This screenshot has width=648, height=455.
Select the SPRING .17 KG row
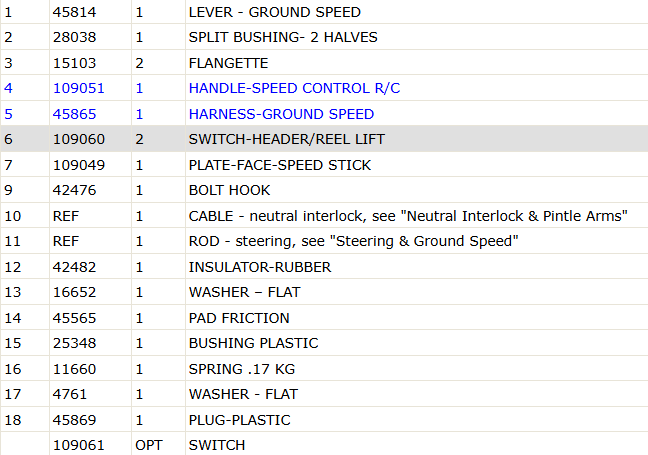[x=324, y=369]
